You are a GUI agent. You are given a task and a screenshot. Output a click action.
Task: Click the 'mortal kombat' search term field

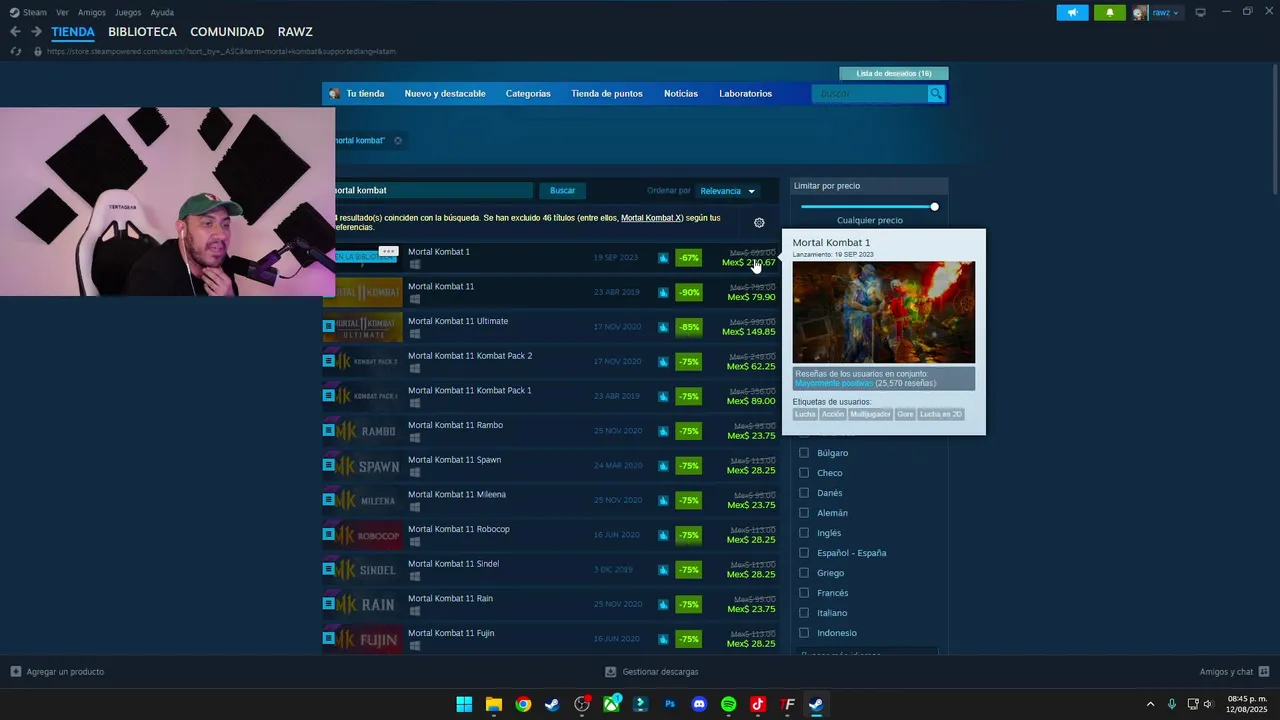(x=434, y=190)
